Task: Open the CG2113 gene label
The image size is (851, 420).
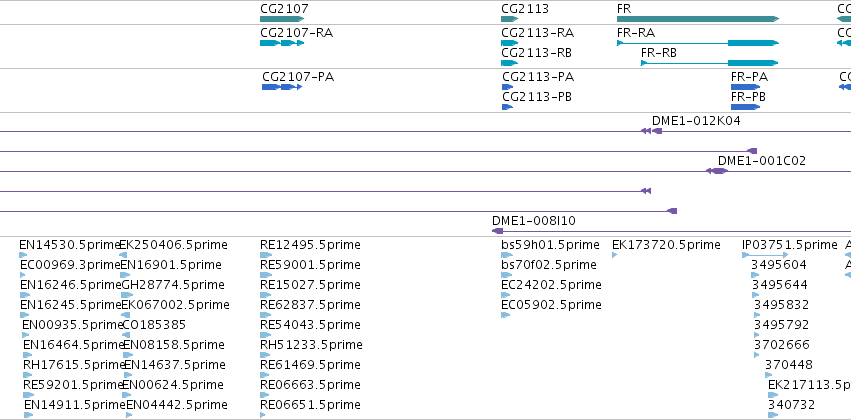Action: point(525,9)
